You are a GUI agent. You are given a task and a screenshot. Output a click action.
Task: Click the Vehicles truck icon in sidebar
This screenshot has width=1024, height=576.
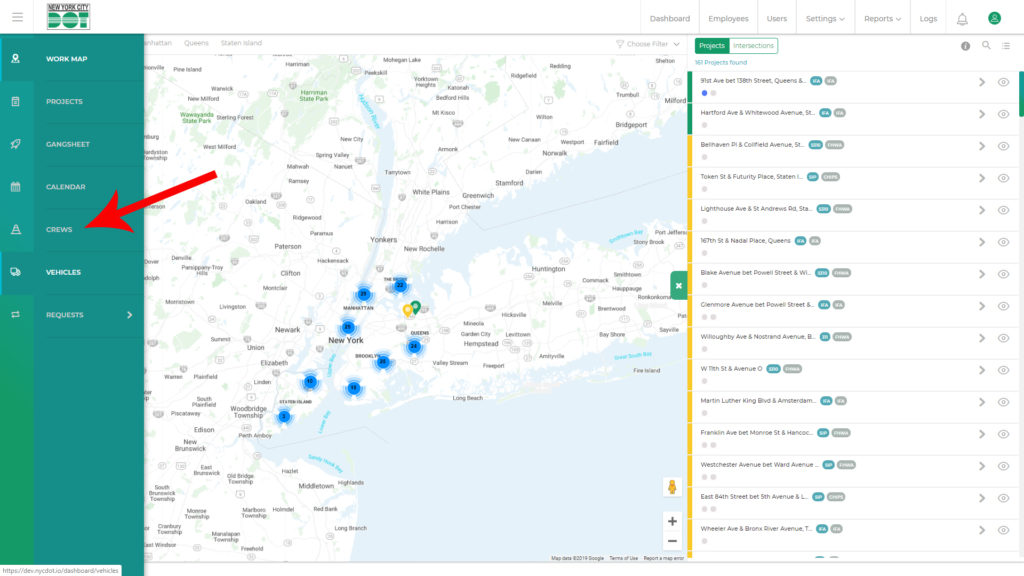(16, 272)
